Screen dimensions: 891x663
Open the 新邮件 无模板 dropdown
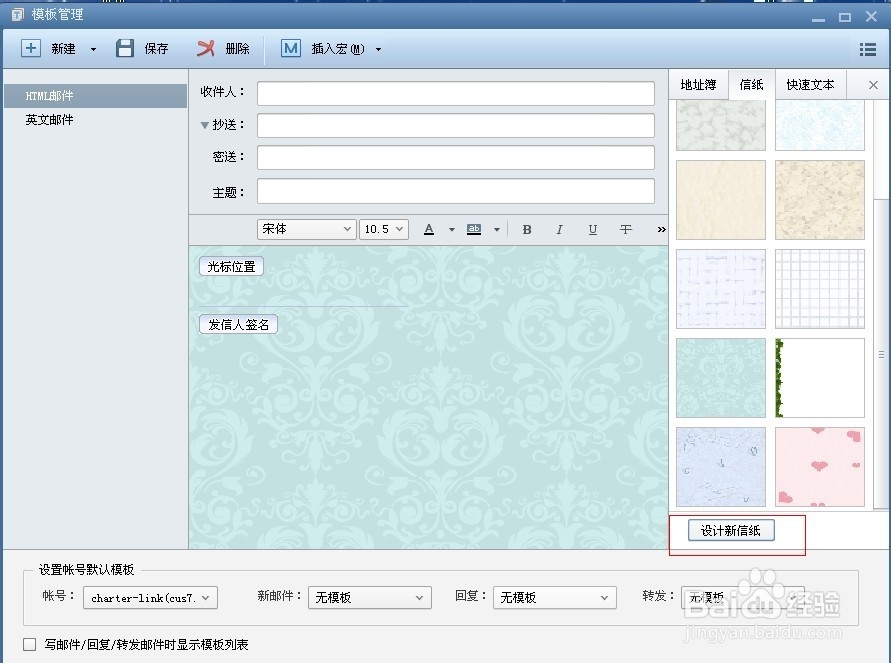(369, 597)
